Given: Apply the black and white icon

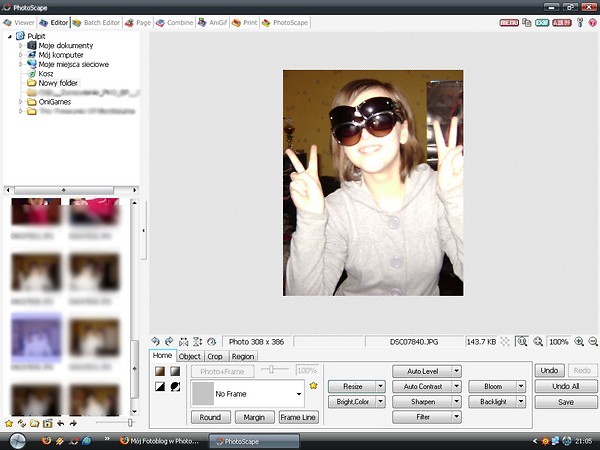Looking at the screenshot, I should pyautogui.click(x=160, y=386).
